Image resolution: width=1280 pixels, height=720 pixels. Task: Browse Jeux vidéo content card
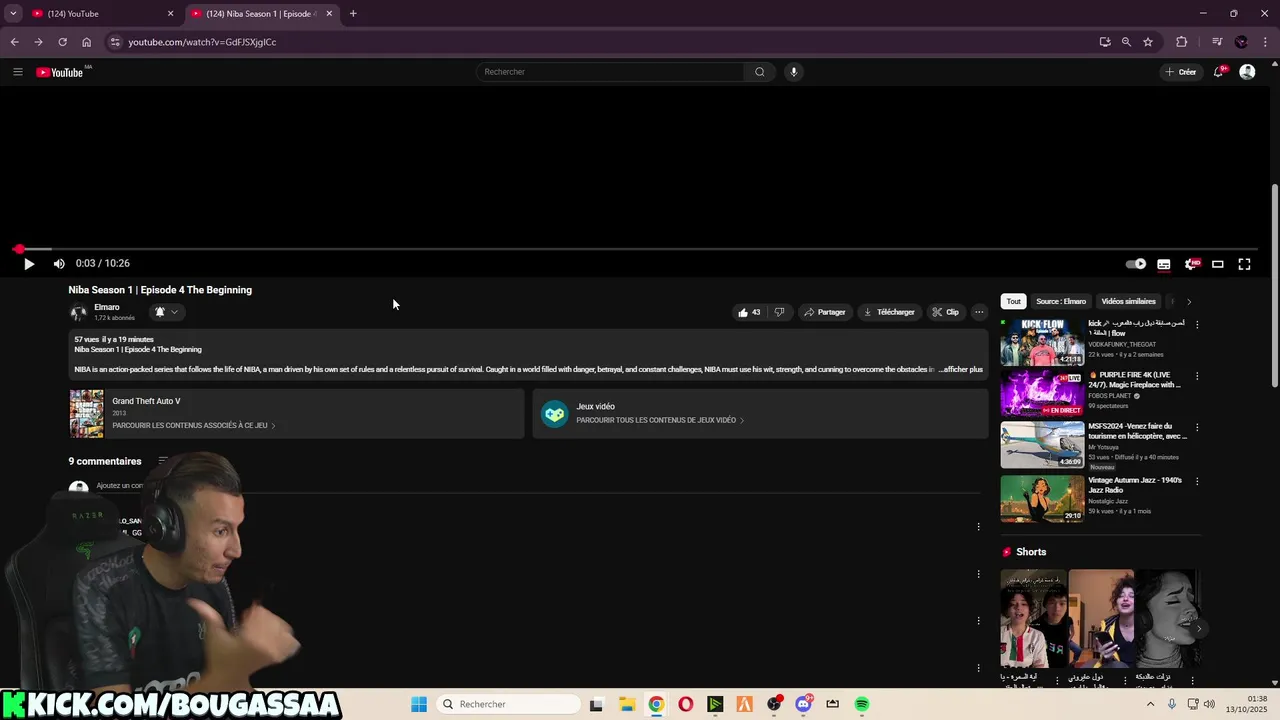(760, 413)
